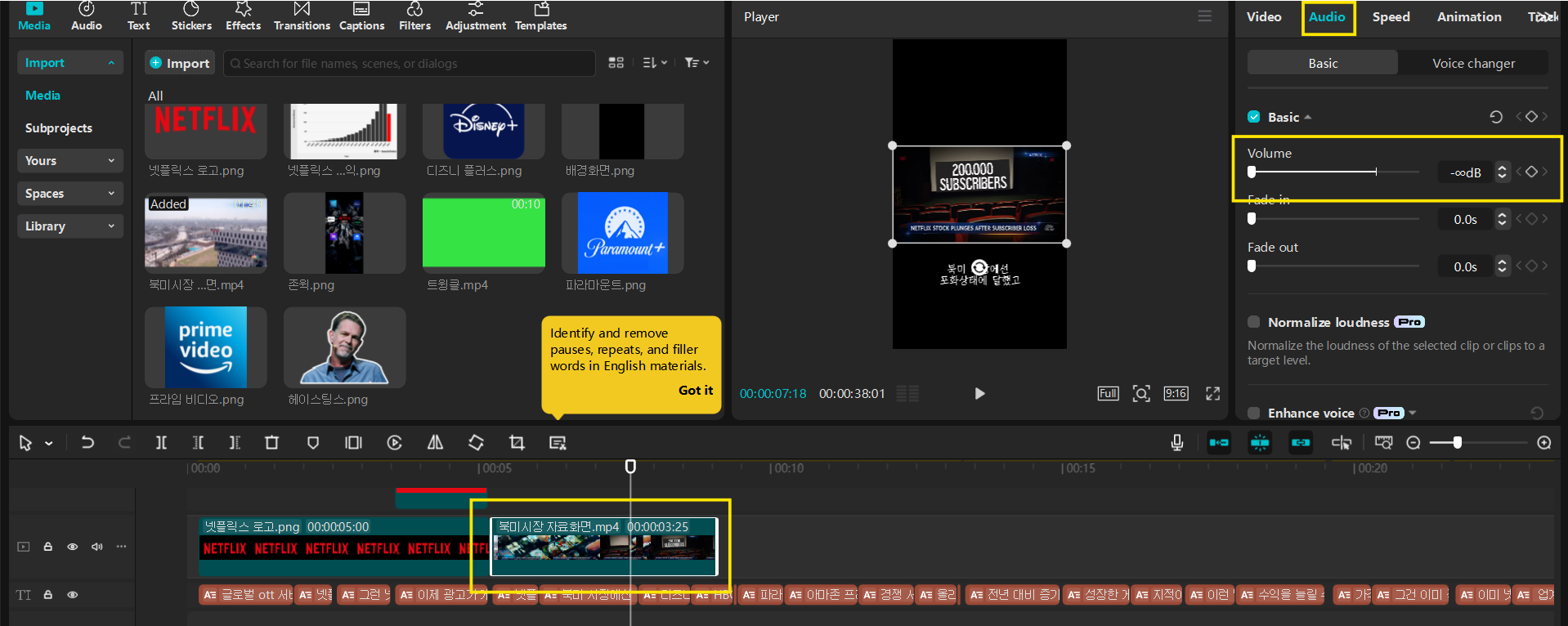The height and width of the screenshot is (626, 1568).
Task: Mirror the selected clip
Action: (435, 442)
